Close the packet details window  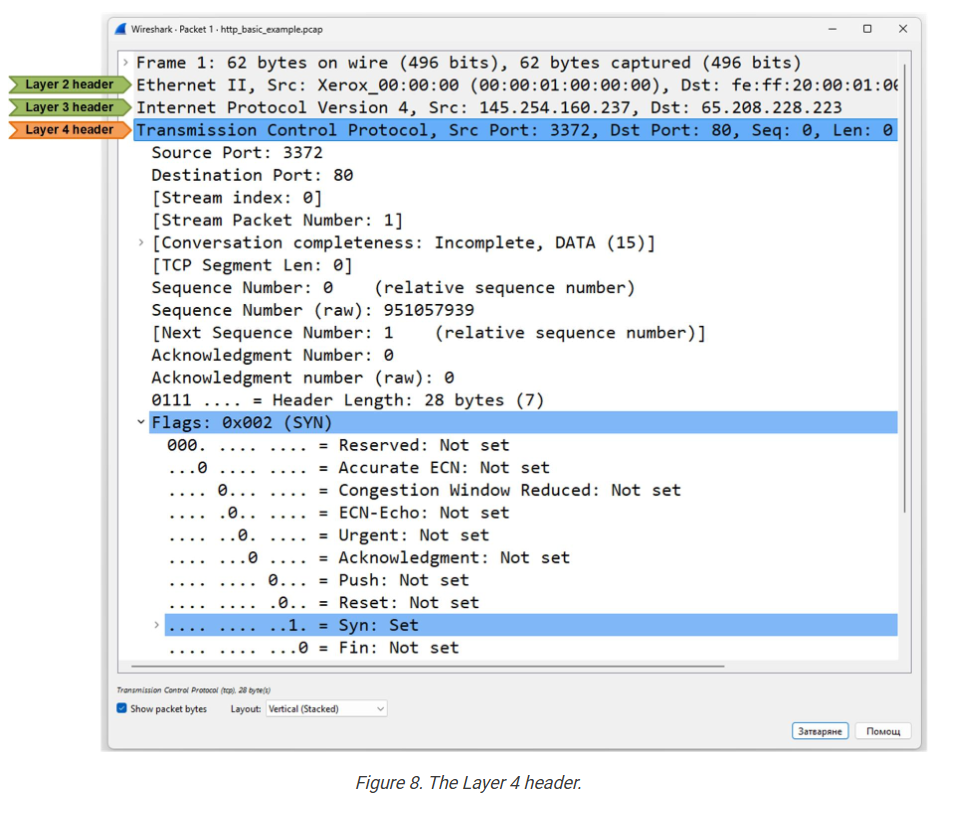tap(902, 29)
